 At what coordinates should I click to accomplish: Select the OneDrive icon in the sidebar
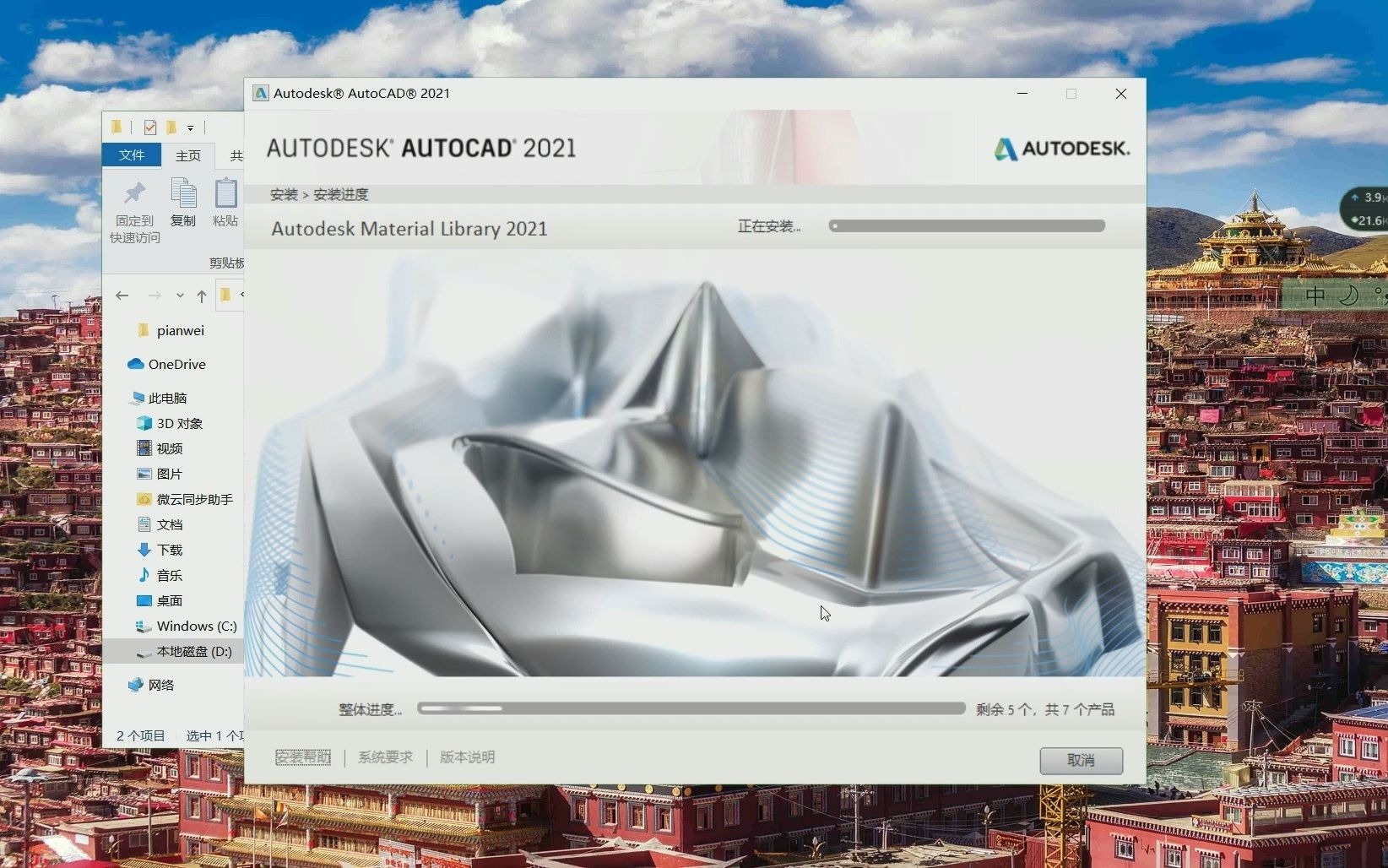click(137, 364)
